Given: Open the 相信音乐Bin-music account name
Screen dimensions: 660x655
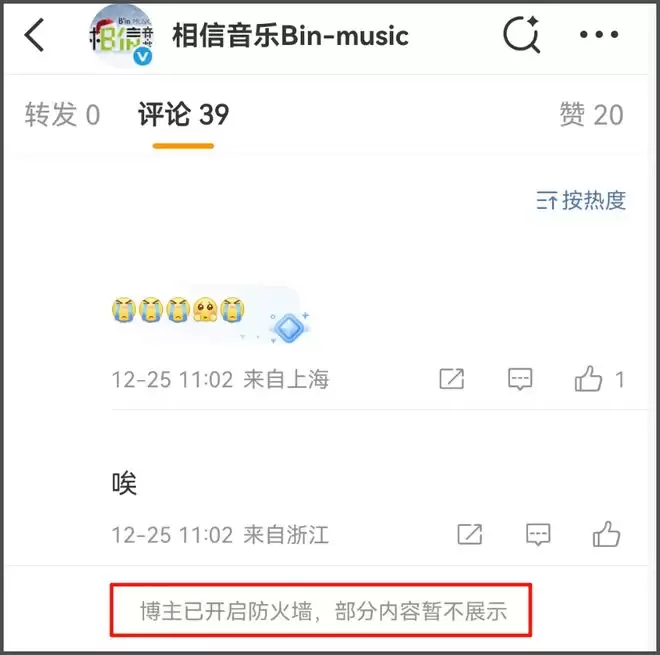Looking at the screenshot, I should pyautogui.click(x=290, y=36).
